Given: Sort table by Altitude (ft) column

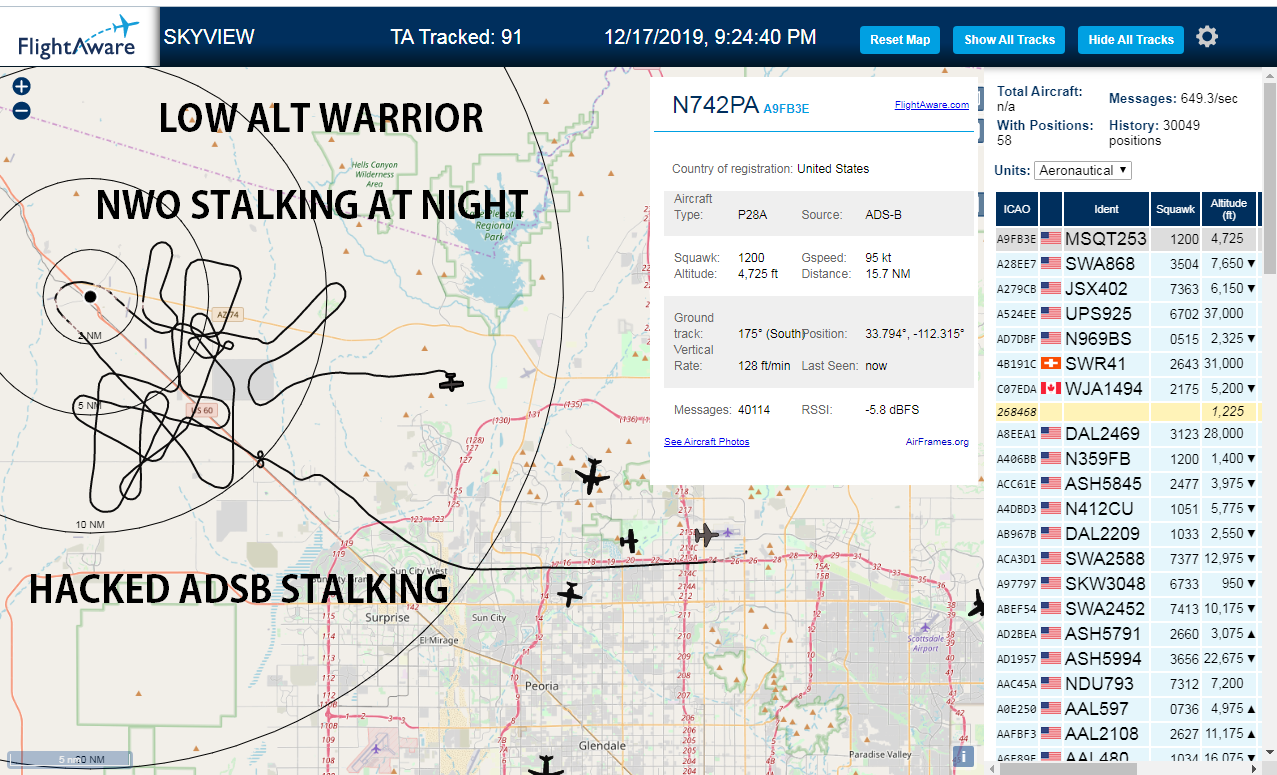Looking at the screenshot, I should tap(1228, 209).
